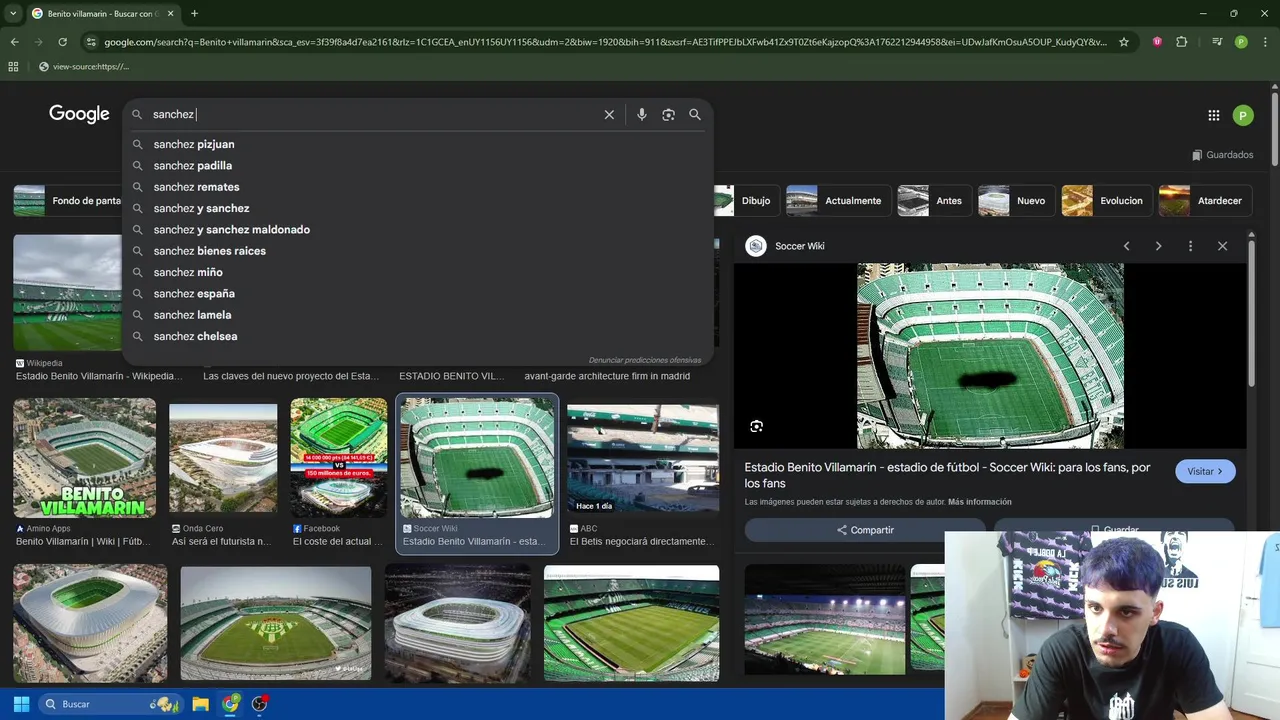The image size is (1280, 720).
Task: Filter images by Dibujo chip
Action: (x=744, y=201)
